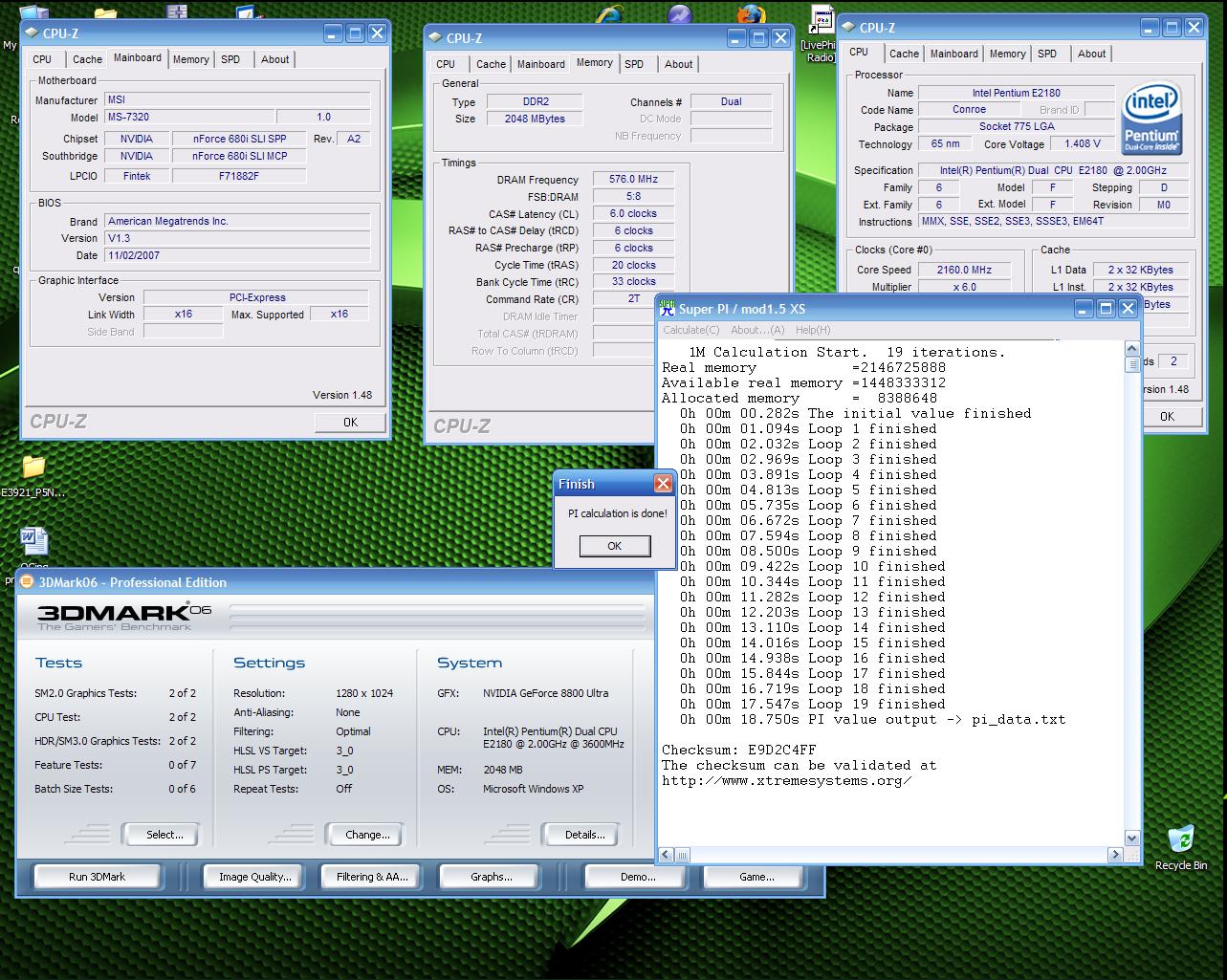Open the Help(H) menu in Super PI
Screen dimensions: 1227x980
[813, 330]
